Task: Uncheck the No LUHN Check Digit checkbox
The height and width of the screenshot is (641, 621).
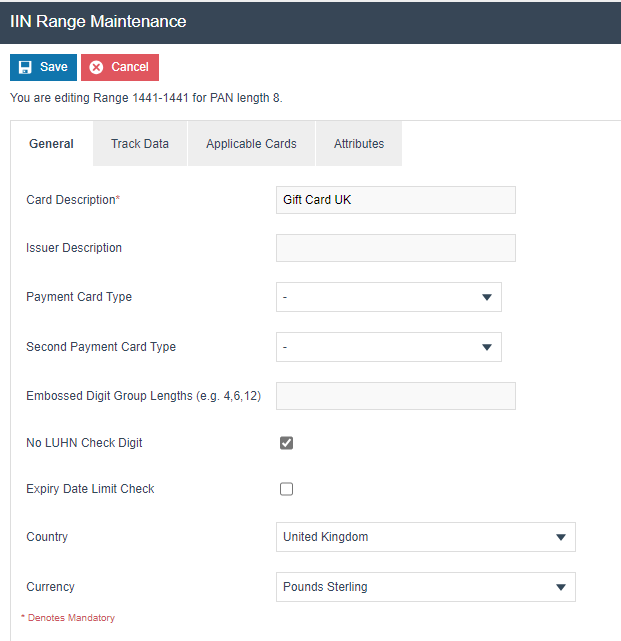Action: pyautogui.click(x=287, y=443)
